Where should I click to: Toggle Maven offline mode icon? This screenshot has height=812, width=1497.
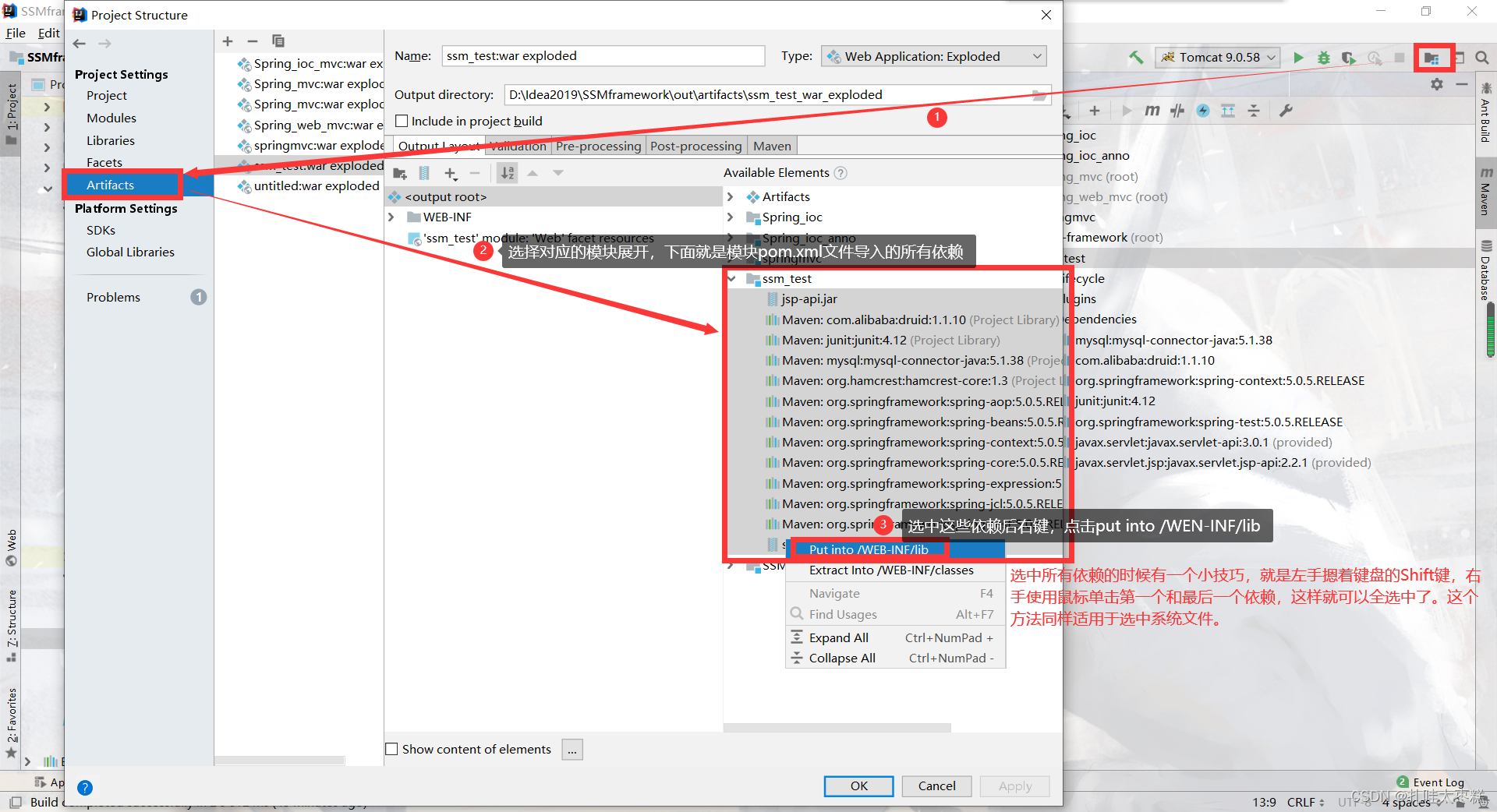pos(1177,111)
